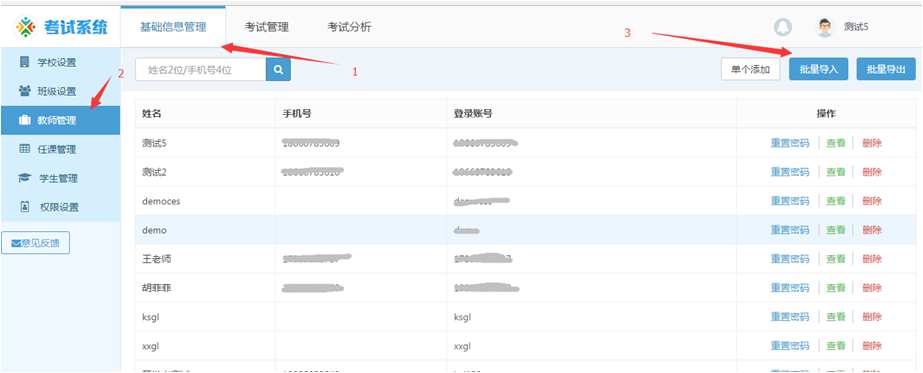
Task: Reset password for democes
Action: (790, 201)
